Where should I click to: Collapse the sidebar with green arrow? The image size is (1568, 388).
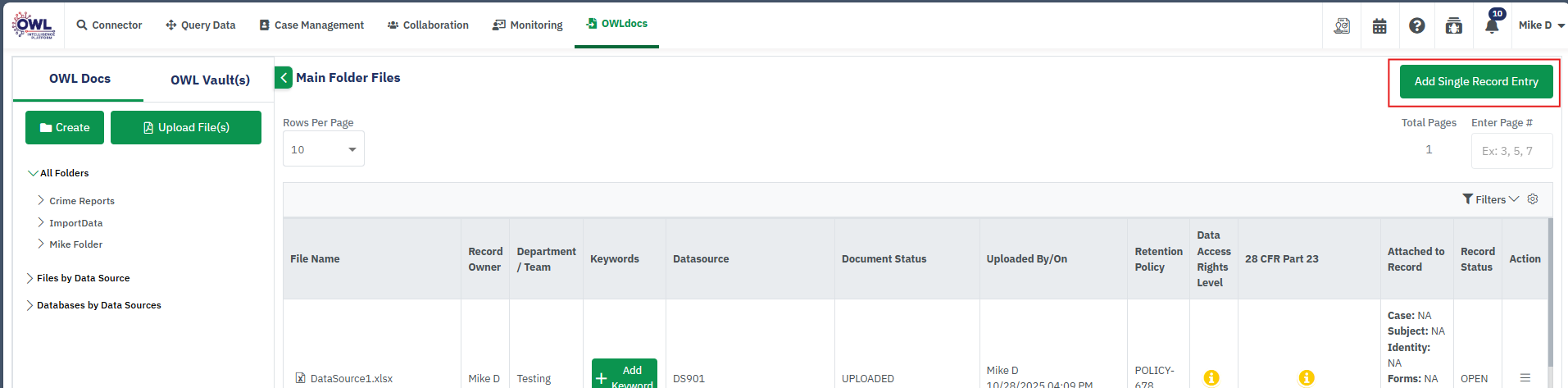pos(284,78)
